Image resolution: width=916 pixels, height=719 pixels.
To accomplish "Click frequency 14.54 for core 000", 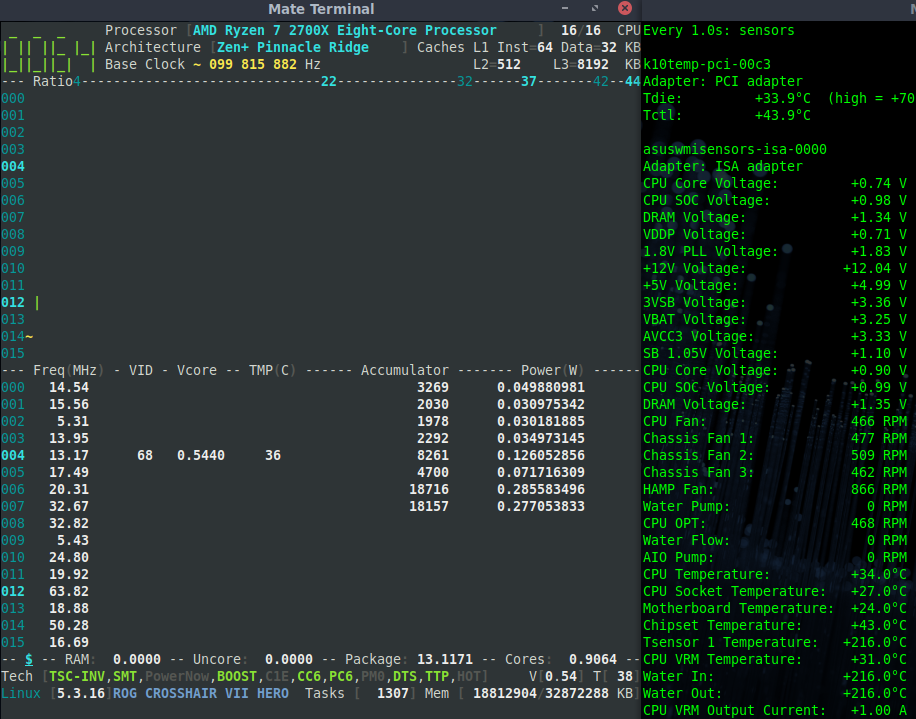I will click(x=69, y=387).
